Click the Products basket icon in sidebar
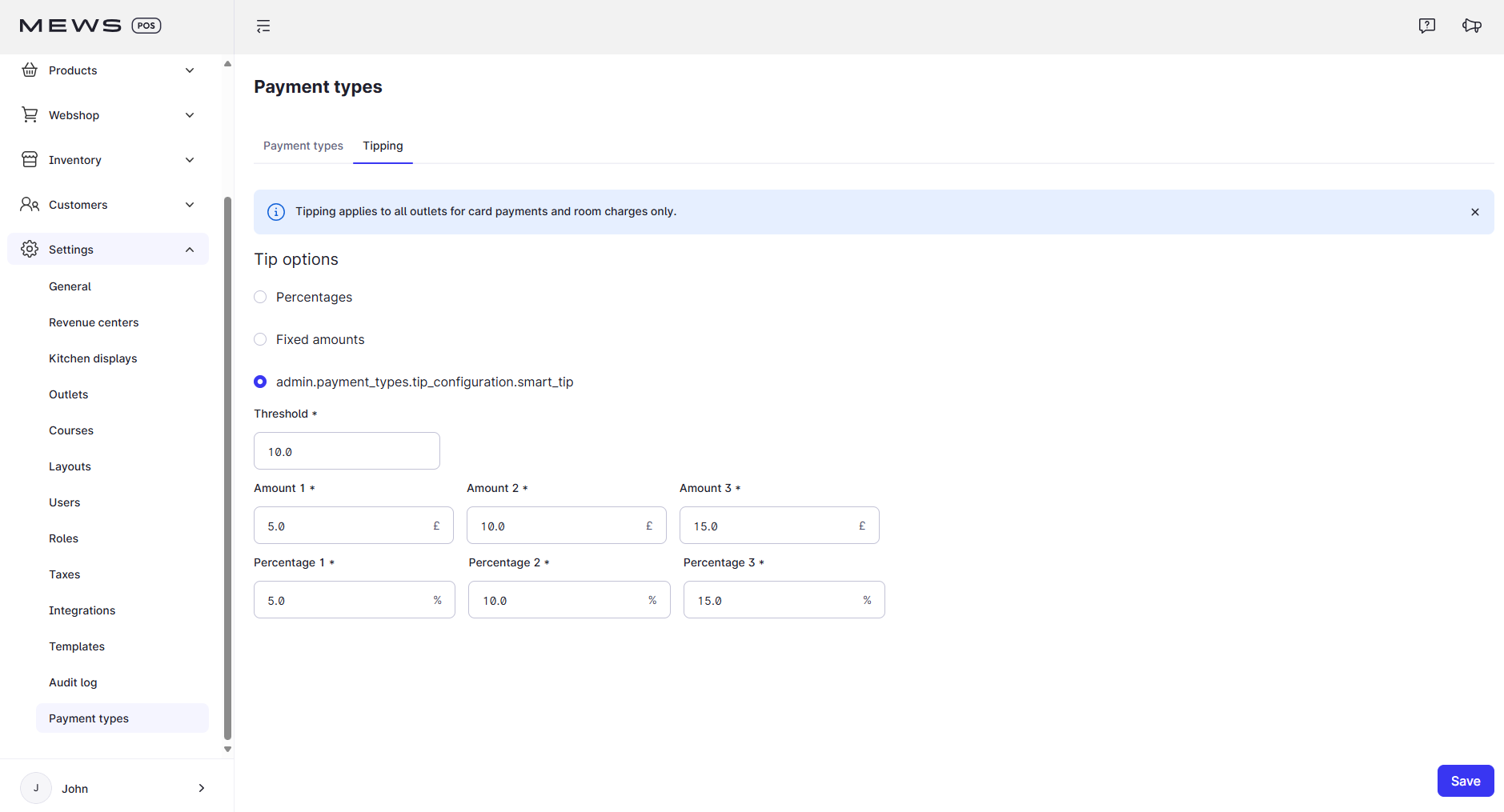 click(x=29, y=70)
